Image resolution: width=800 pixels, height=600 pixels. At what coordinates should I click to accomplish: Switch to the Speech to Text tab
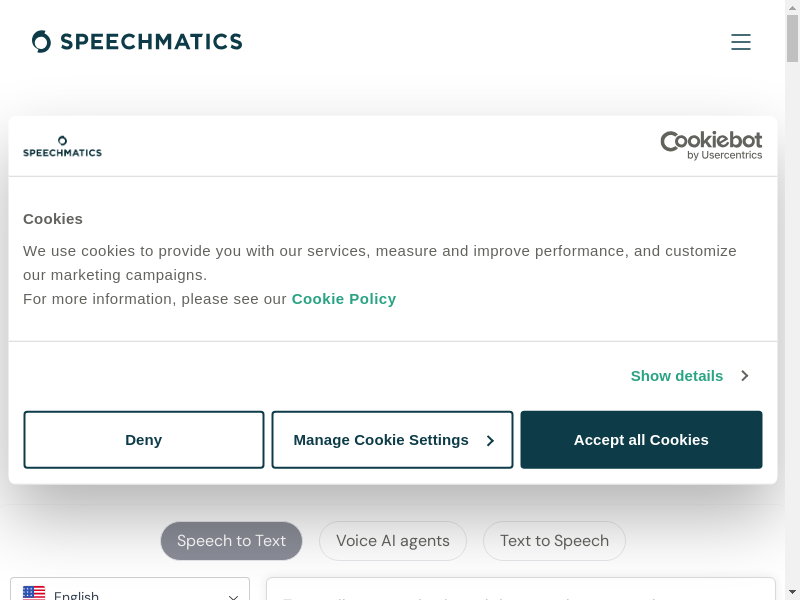[x=231, y=541]
